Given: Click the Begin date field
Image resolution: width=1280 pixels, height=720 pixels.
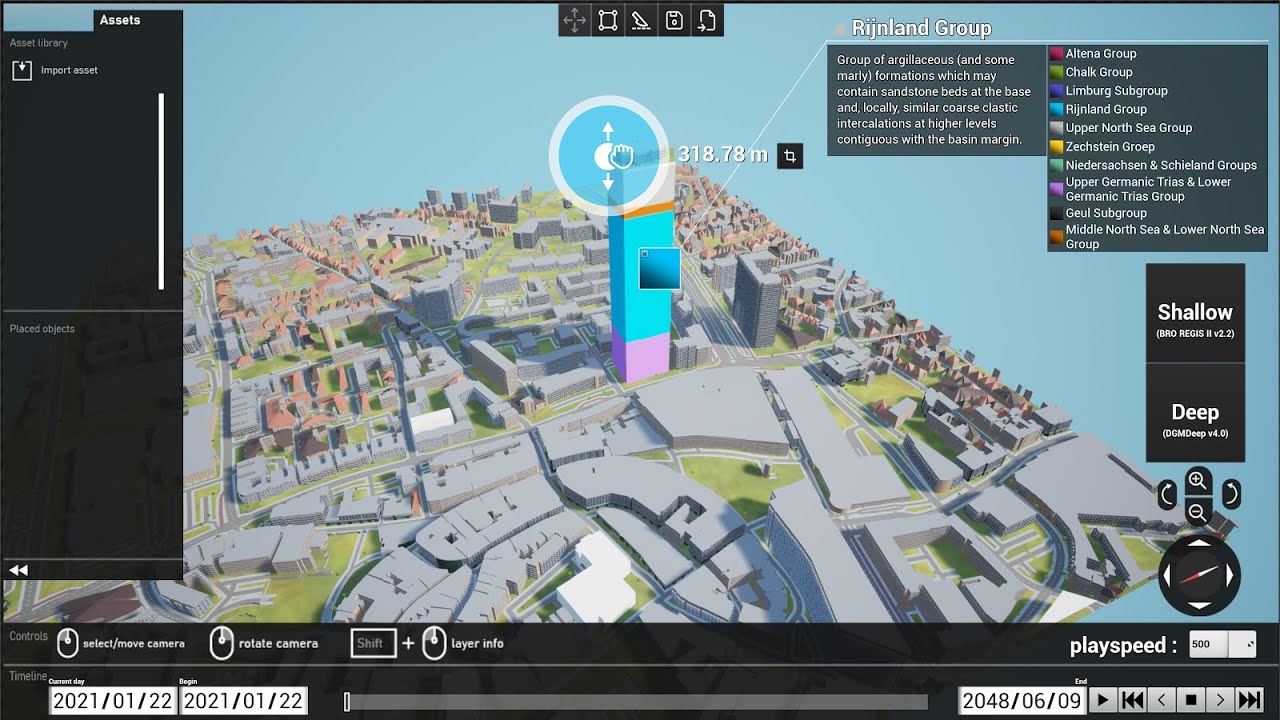Looking at the screenshot, I should point(243,700).
